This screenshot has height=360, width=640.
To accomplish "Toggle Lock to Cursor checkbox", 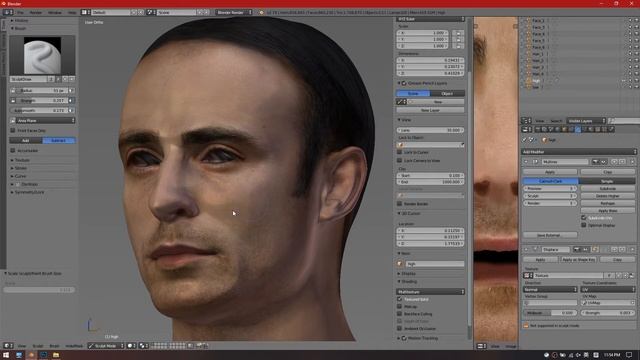I will click(400, 152).
